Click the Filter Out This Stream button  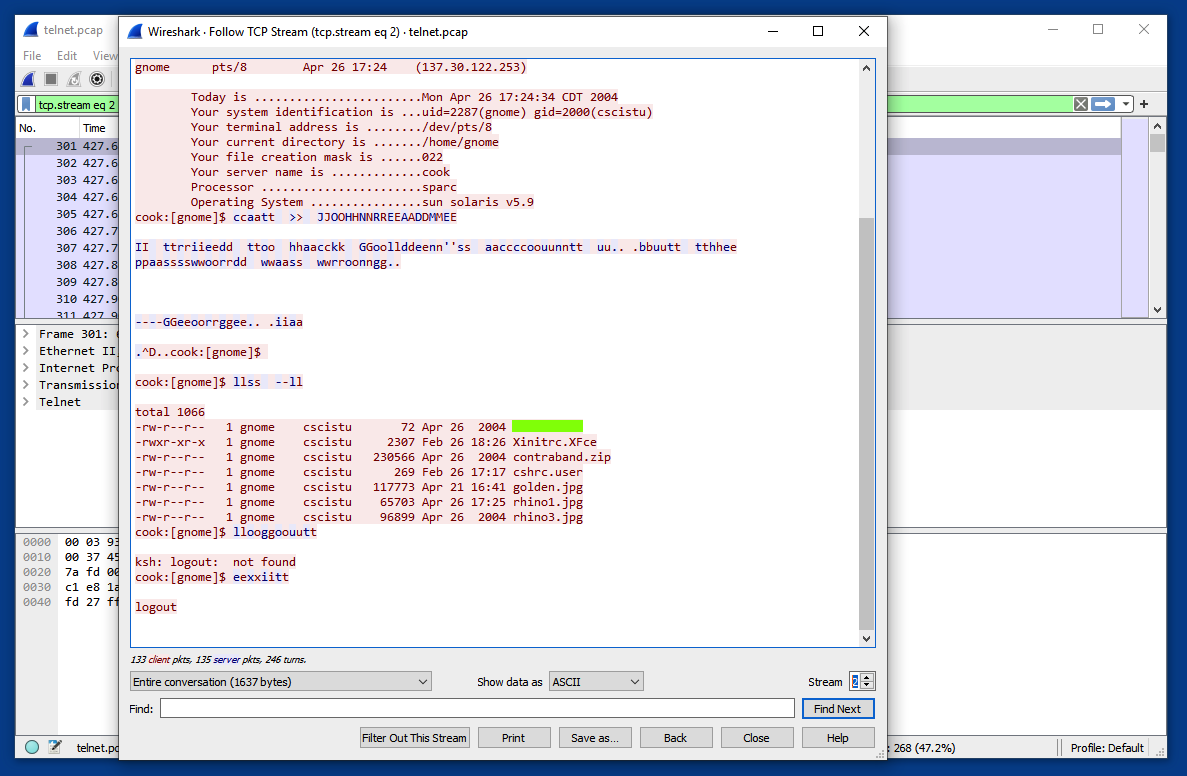pos(415,738)
